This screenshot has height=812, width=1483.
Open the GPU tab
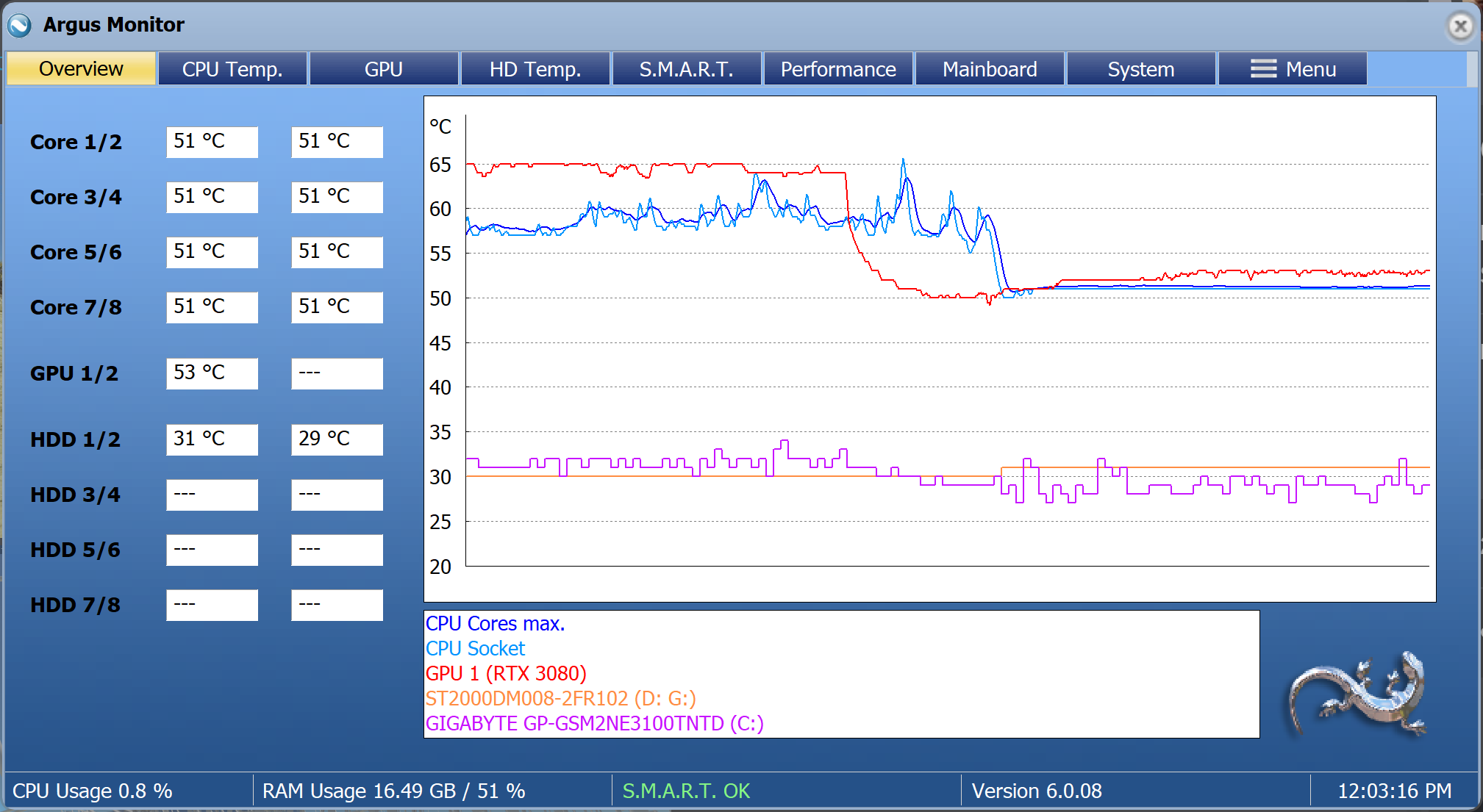pyautogui.click(x=384, y=68)
